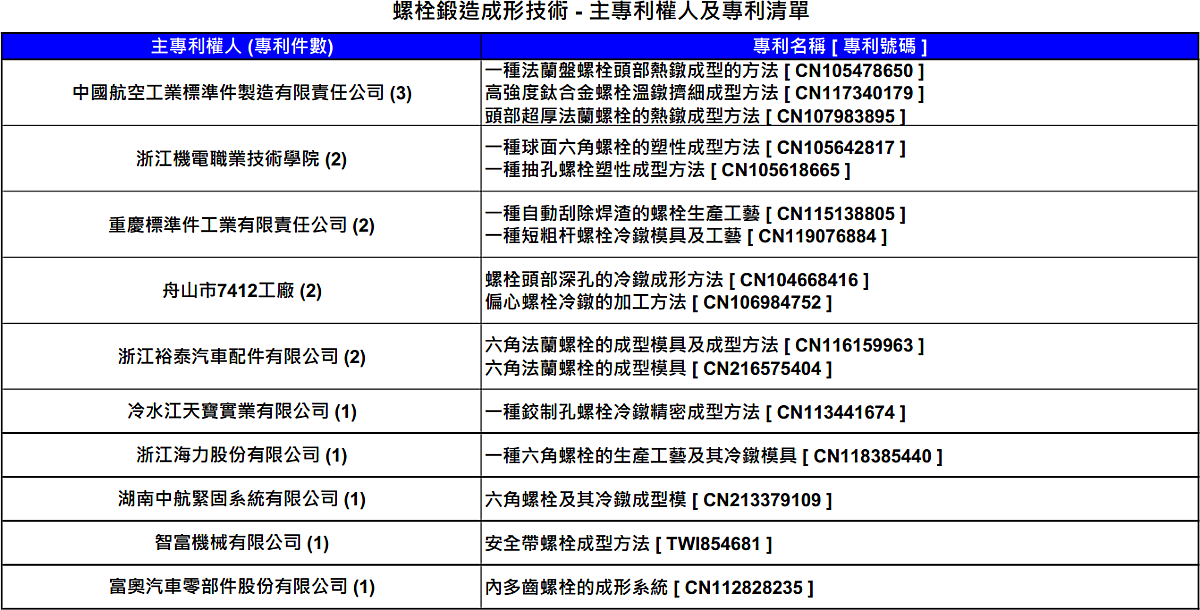The width and height of the screenshot is (1200, 610).
Task: Click patent line CN112828235
Action: (649, 587)
